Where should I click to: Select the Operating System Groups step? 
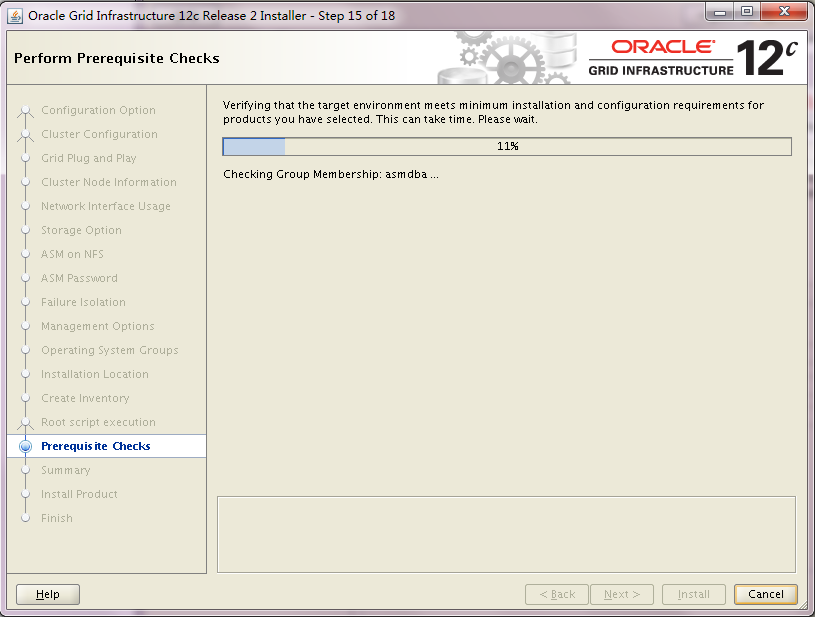(x=110, y=350)
